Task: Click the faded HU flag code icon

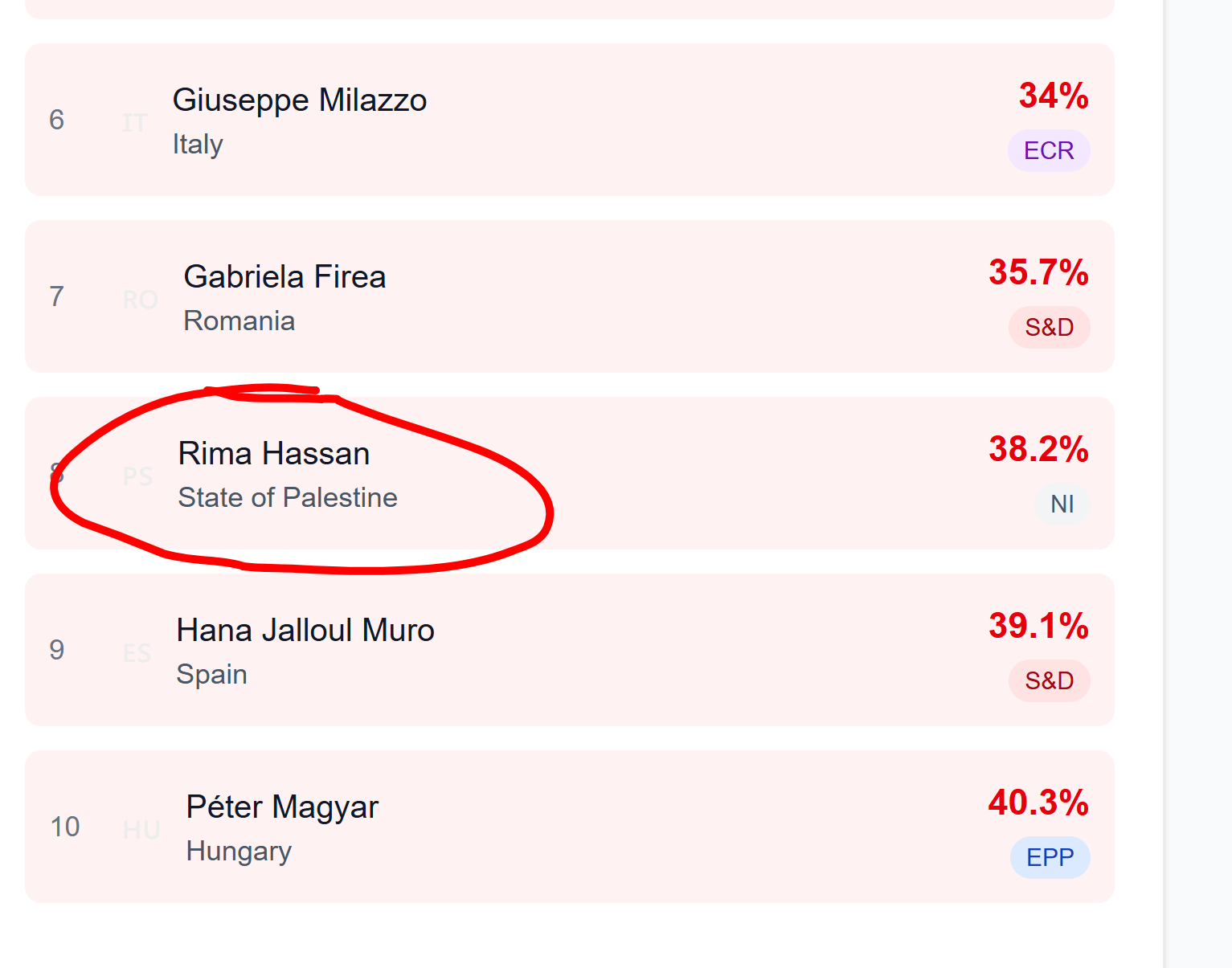Action: click(141, 830)
